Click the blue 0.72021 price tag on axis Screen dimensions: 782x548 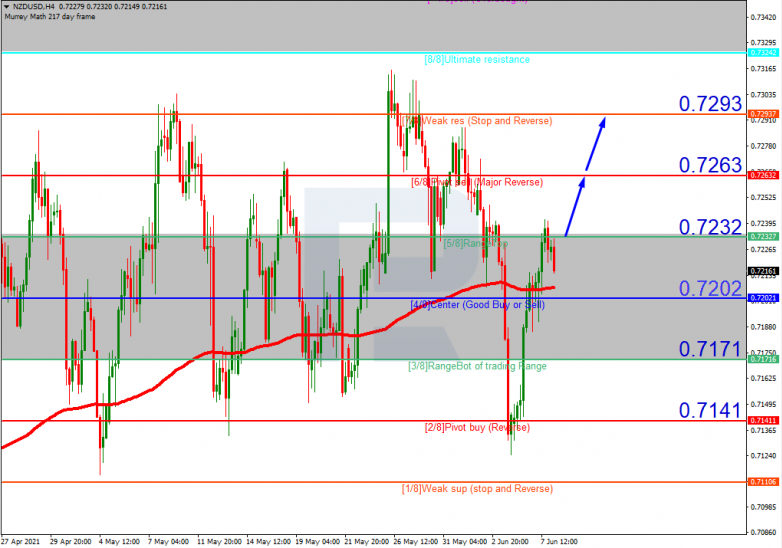click(x=763, y=298)
